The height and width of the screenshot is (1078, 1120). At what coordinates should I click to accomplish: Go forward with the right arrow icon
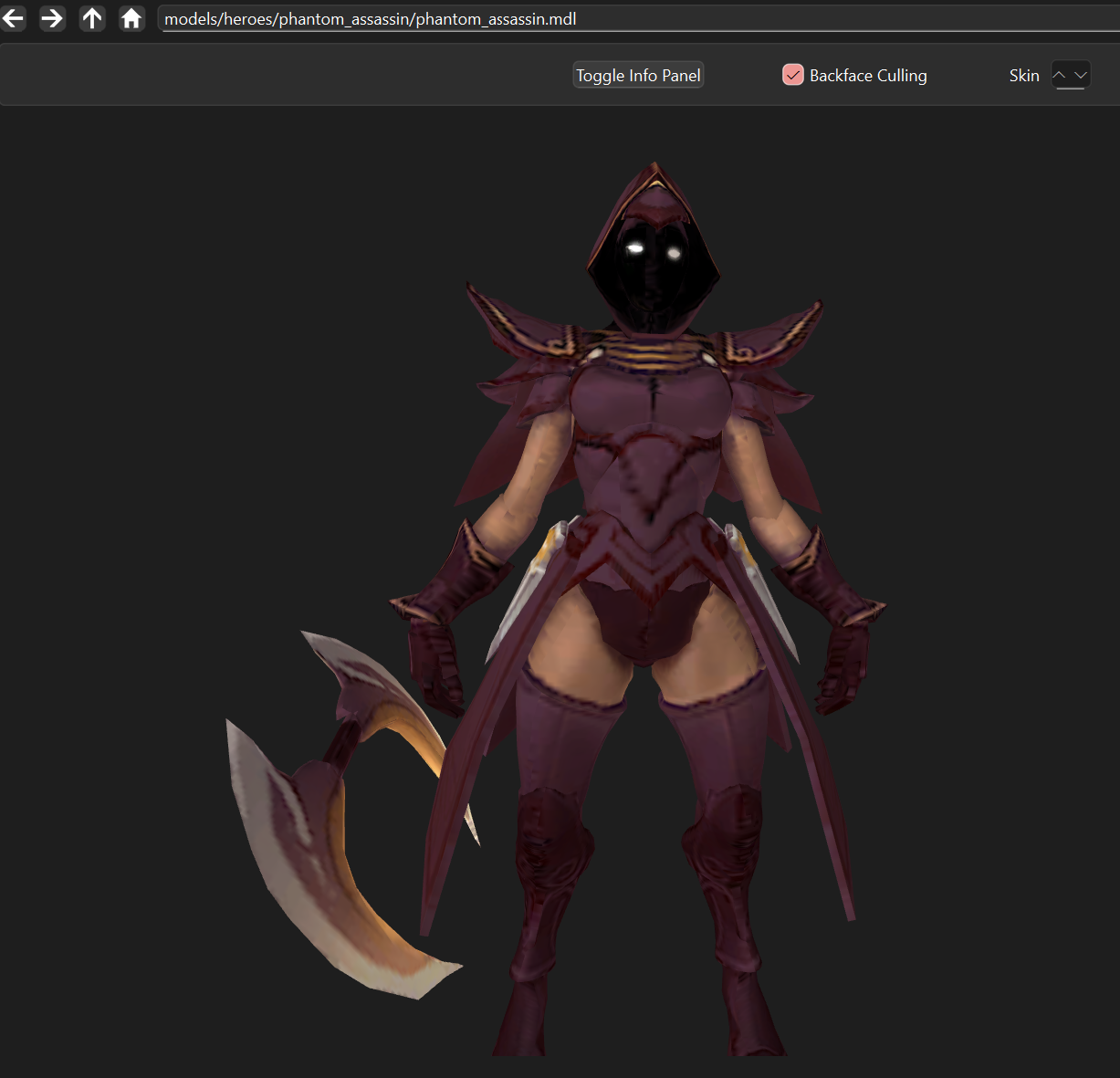click(52, 18)
